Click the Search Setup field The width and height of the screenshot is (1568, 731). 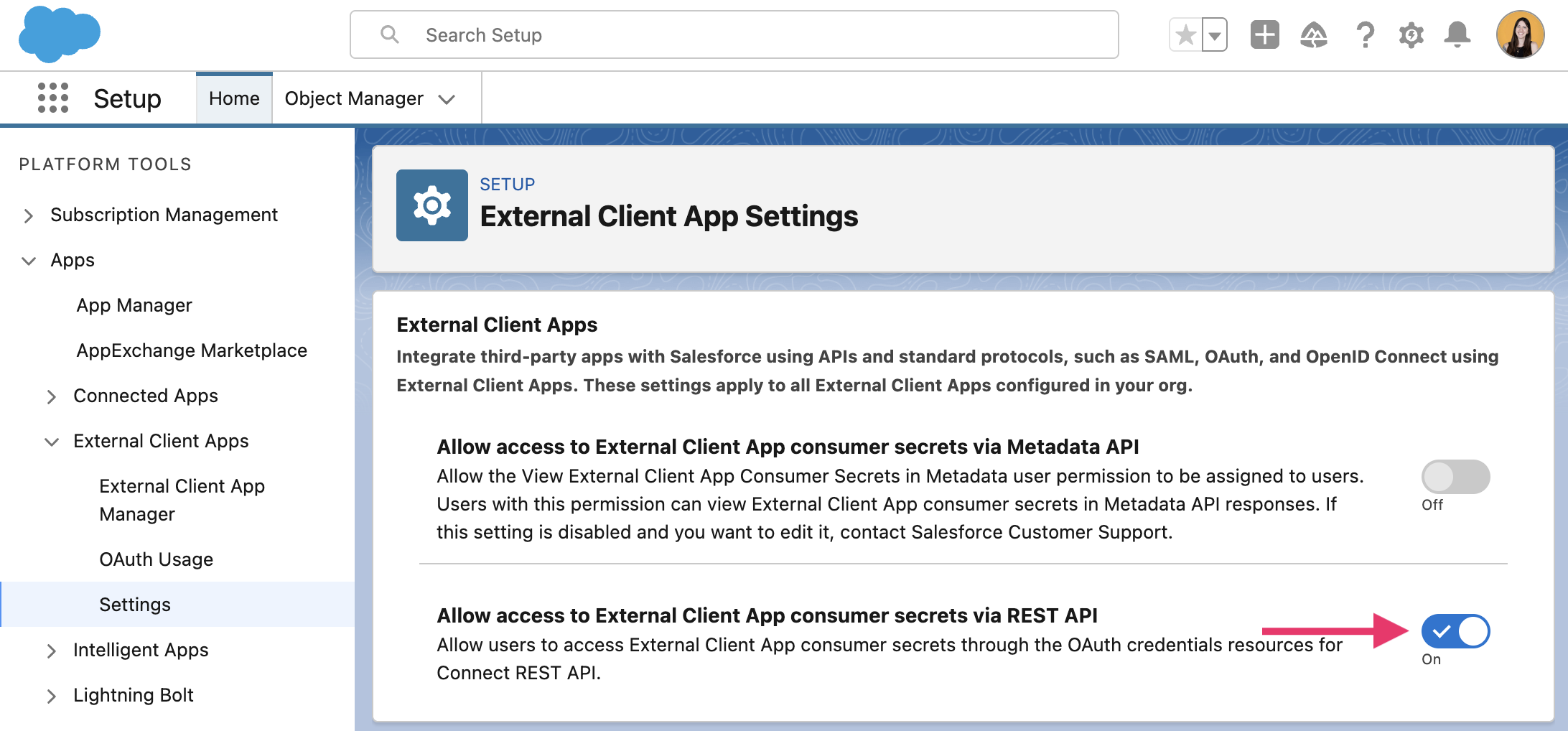pos(734,34)
